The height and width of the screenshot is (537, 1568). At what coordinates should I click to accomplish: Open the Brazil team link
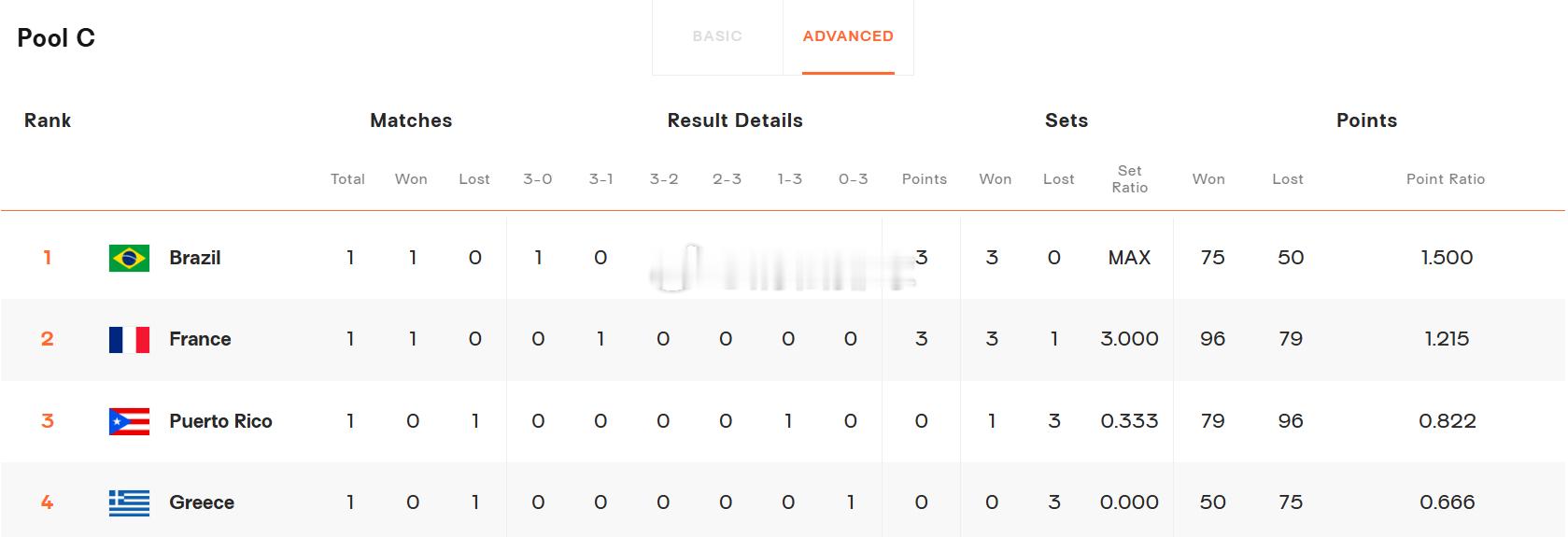pos(195,258)
